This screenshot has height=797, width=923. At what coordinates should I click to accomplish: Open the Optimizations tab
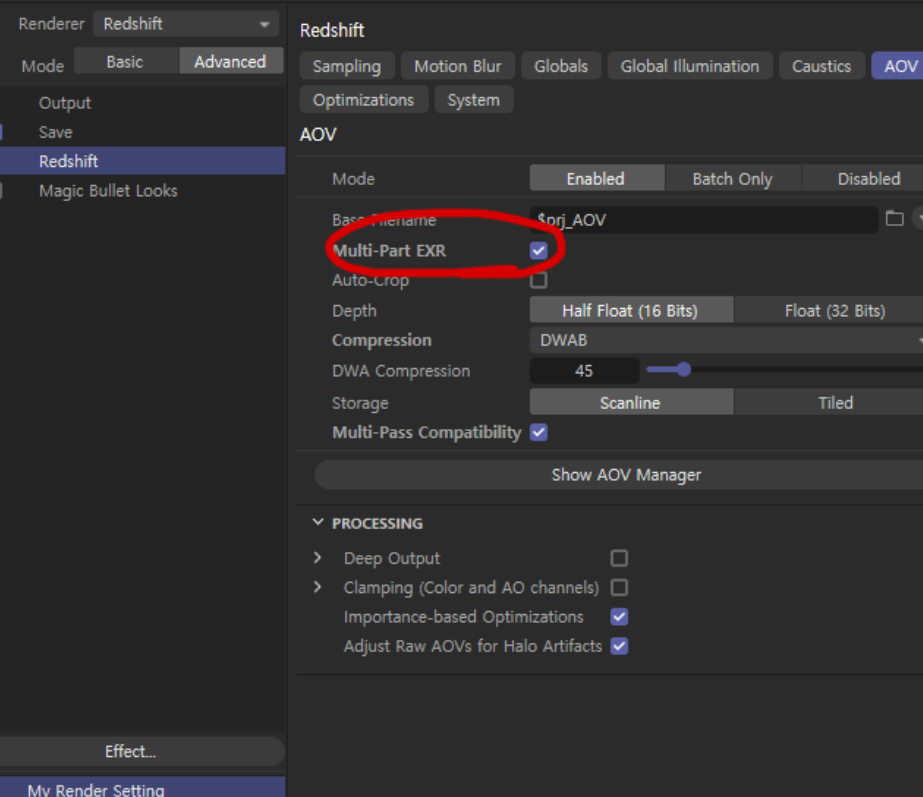pos(363,99)
